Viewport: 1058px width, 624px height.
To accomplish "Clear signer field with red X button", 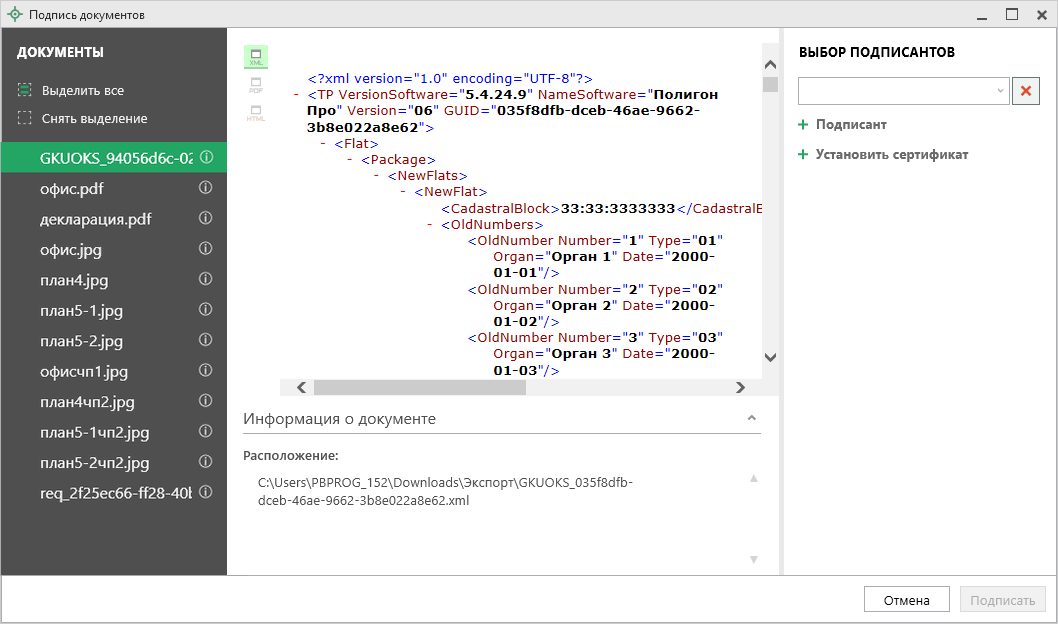I will [x=1026, y=91].
